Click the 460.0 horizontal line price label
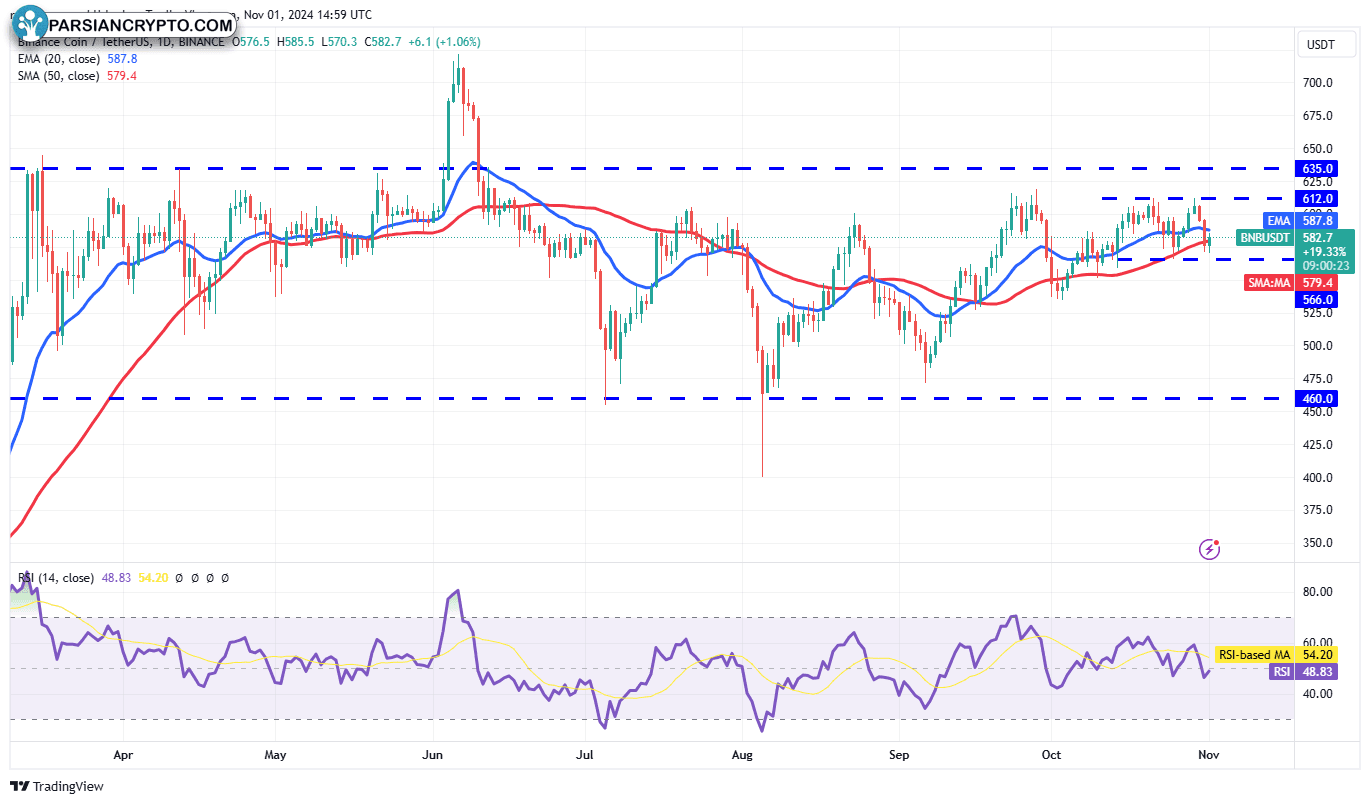The height and width of the screenshot is (804, 1370). (1317, 398)
